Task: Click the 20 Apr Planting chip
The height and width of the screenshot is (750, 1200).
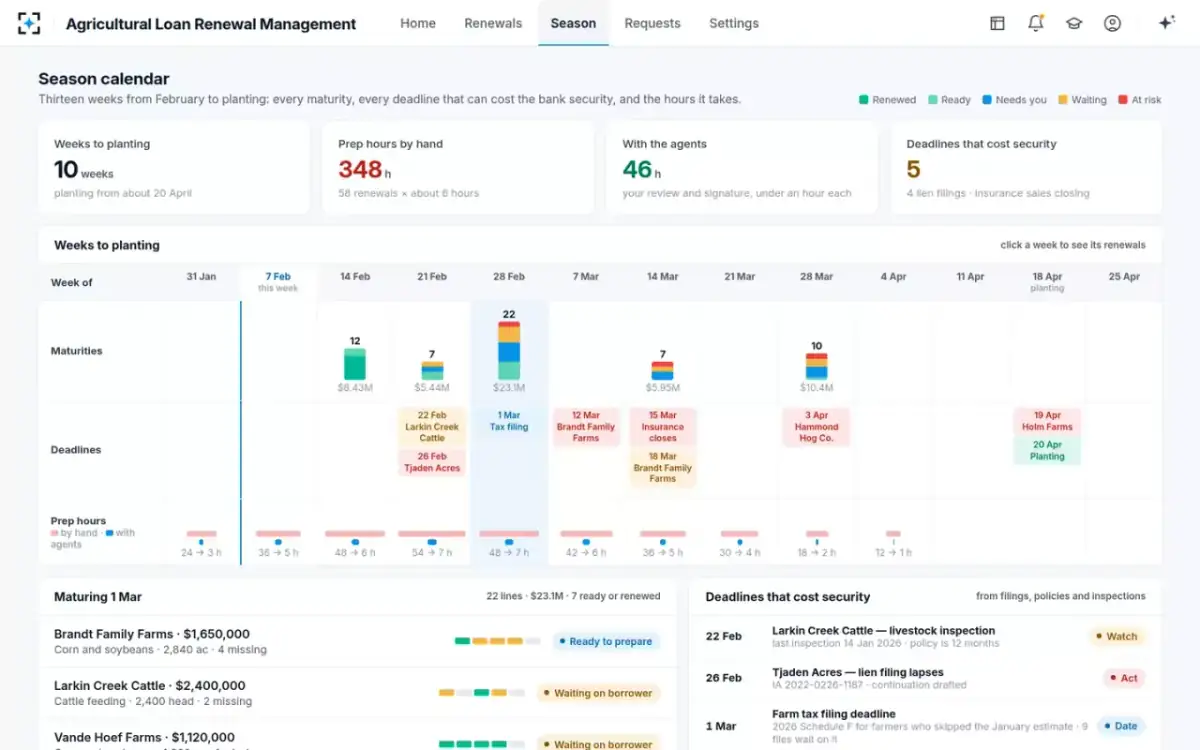Action: click(1047, 451)
